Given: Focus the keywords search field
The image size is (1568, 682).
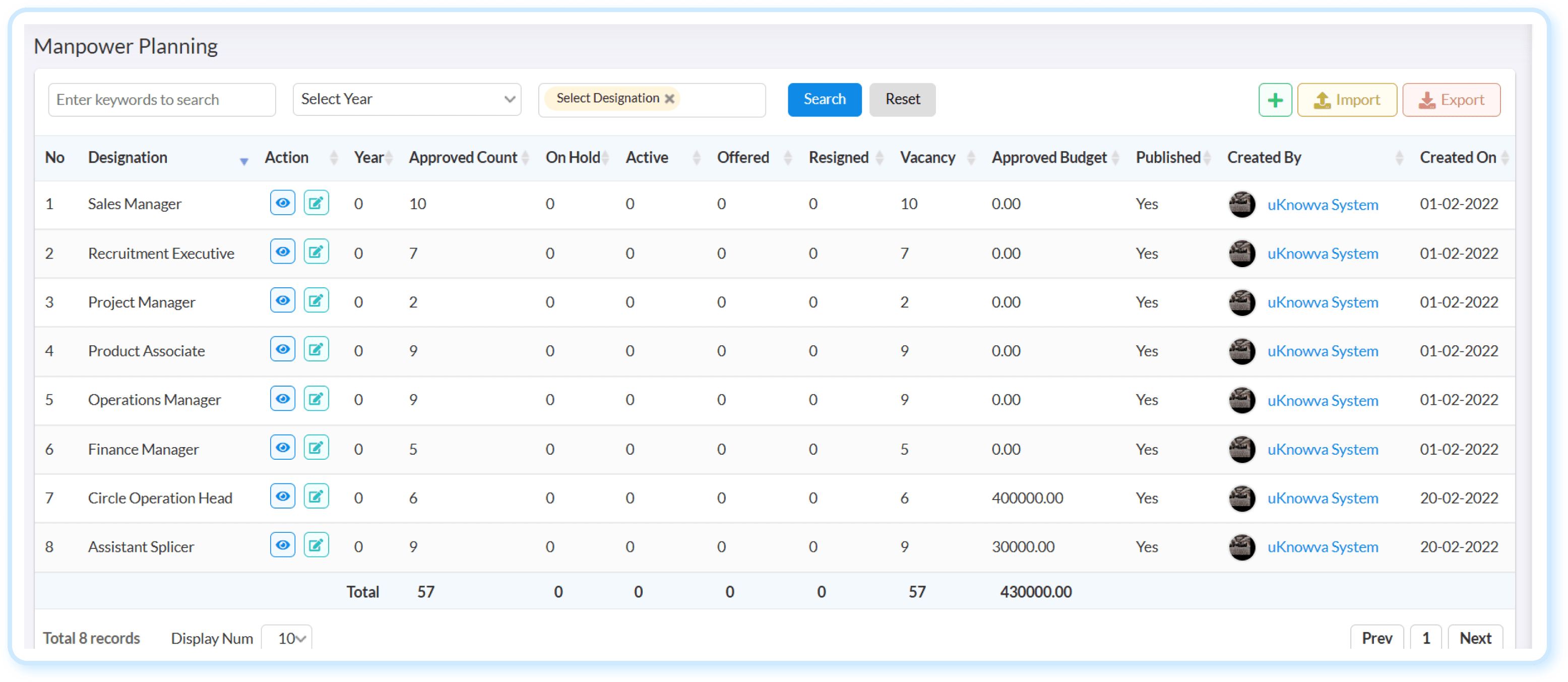Looking at the screenshot, I should 162,99.
